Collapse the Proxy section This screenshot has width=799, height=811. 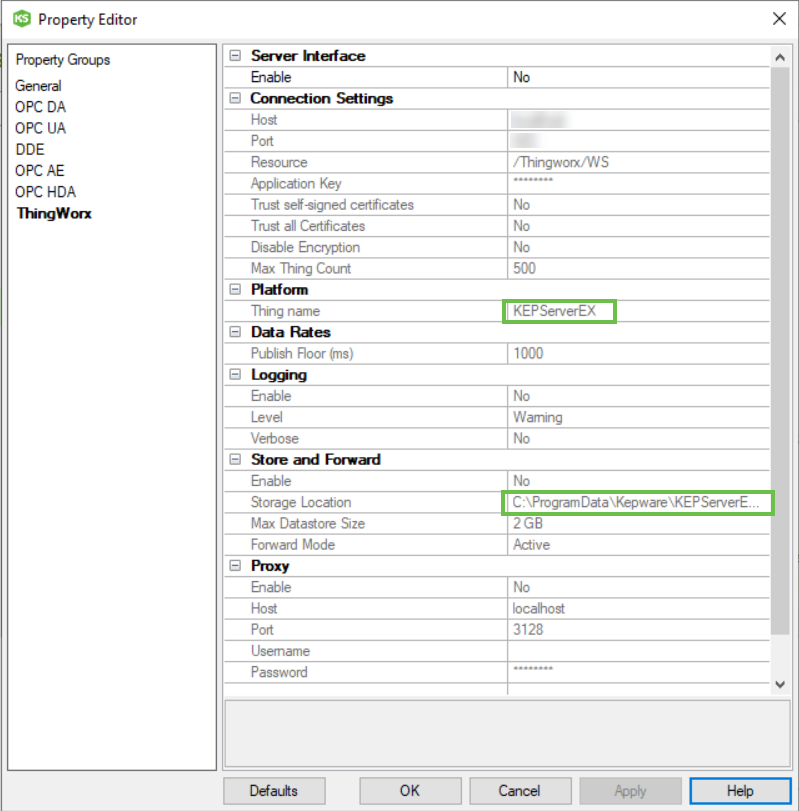tap(235, 566)
